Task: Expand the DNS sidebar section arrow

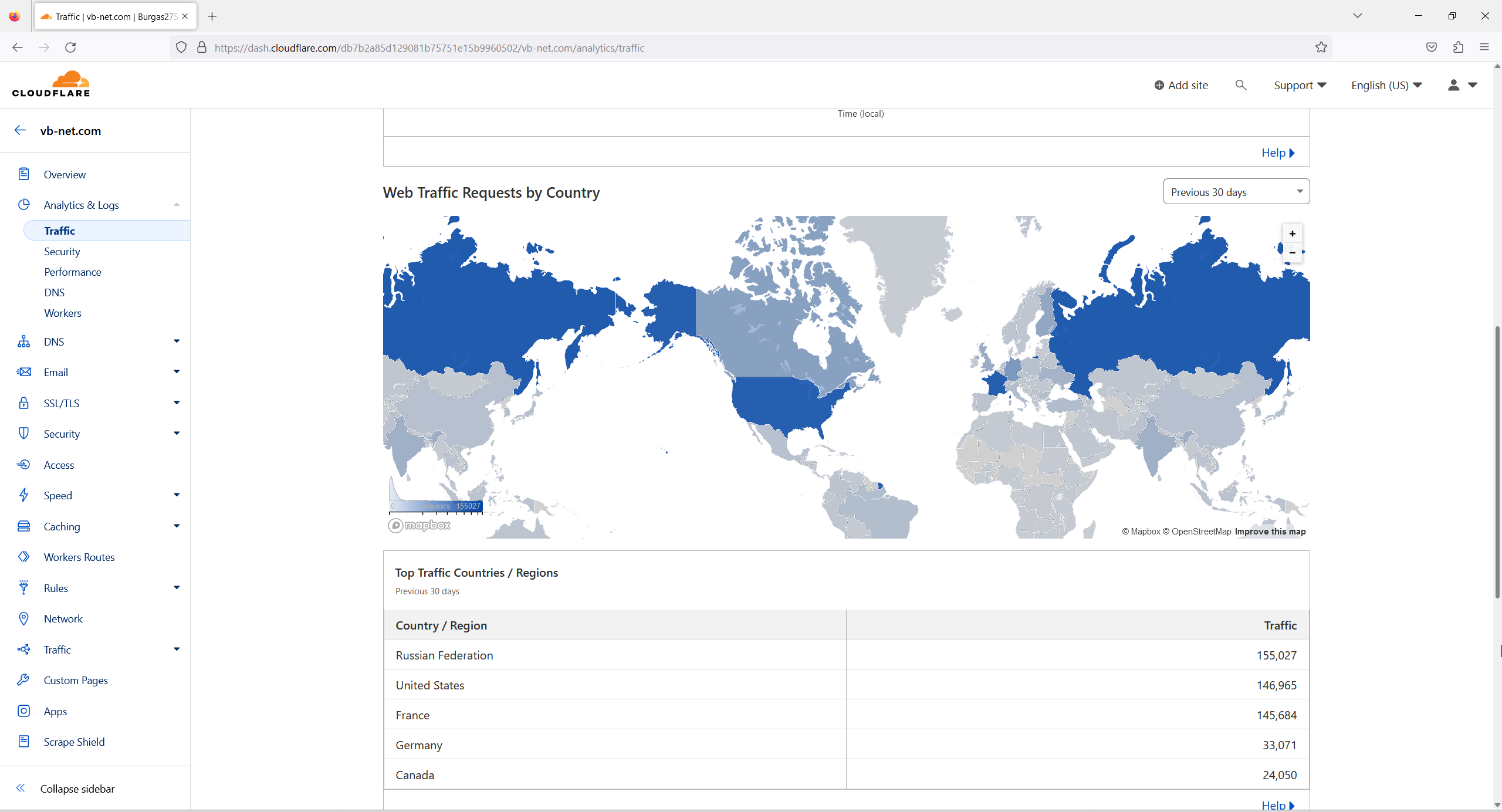Action: (x=177, y=341)
